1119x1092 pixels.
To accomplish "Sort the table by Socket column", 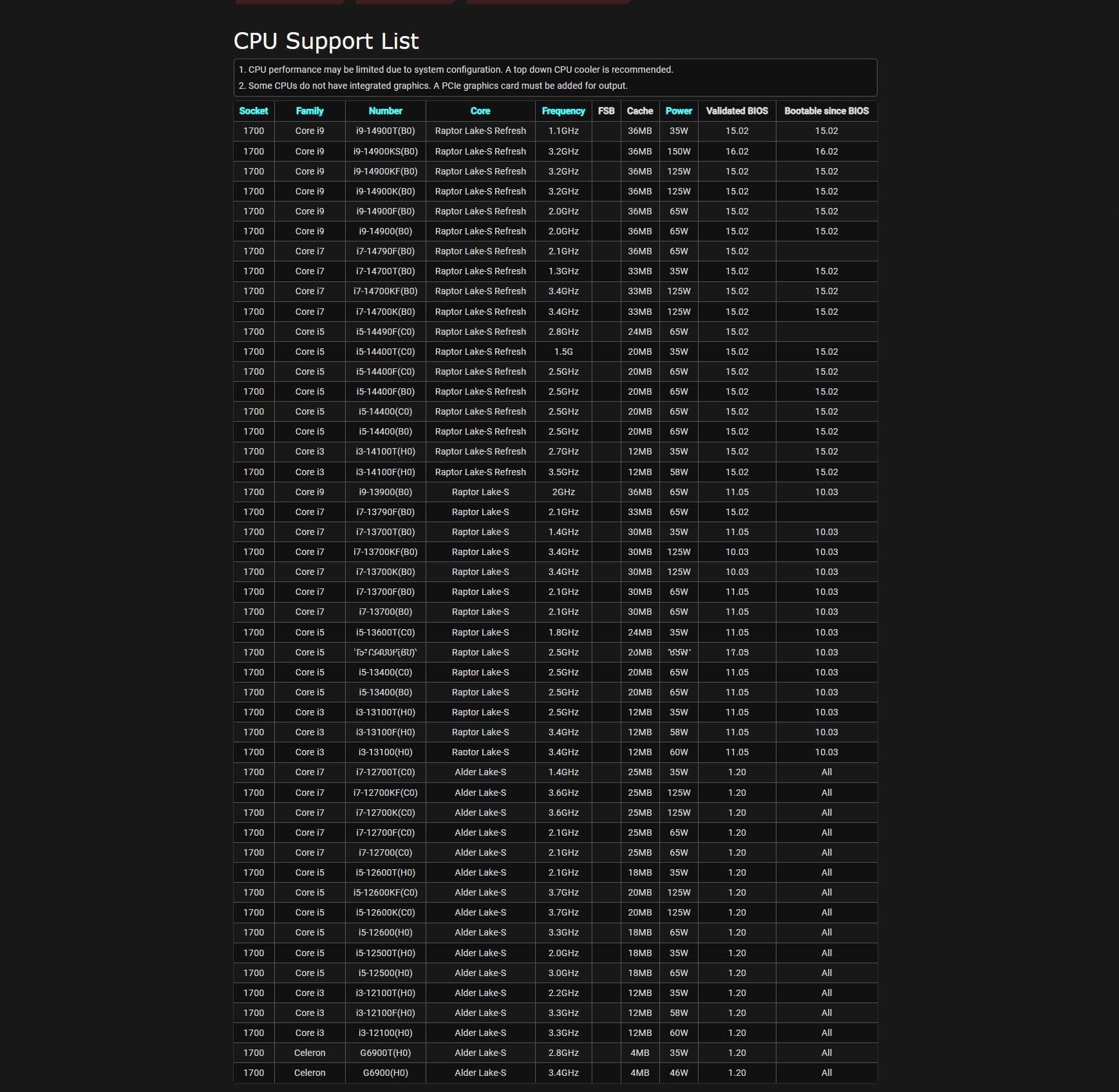I will click(x=253, y=111).
